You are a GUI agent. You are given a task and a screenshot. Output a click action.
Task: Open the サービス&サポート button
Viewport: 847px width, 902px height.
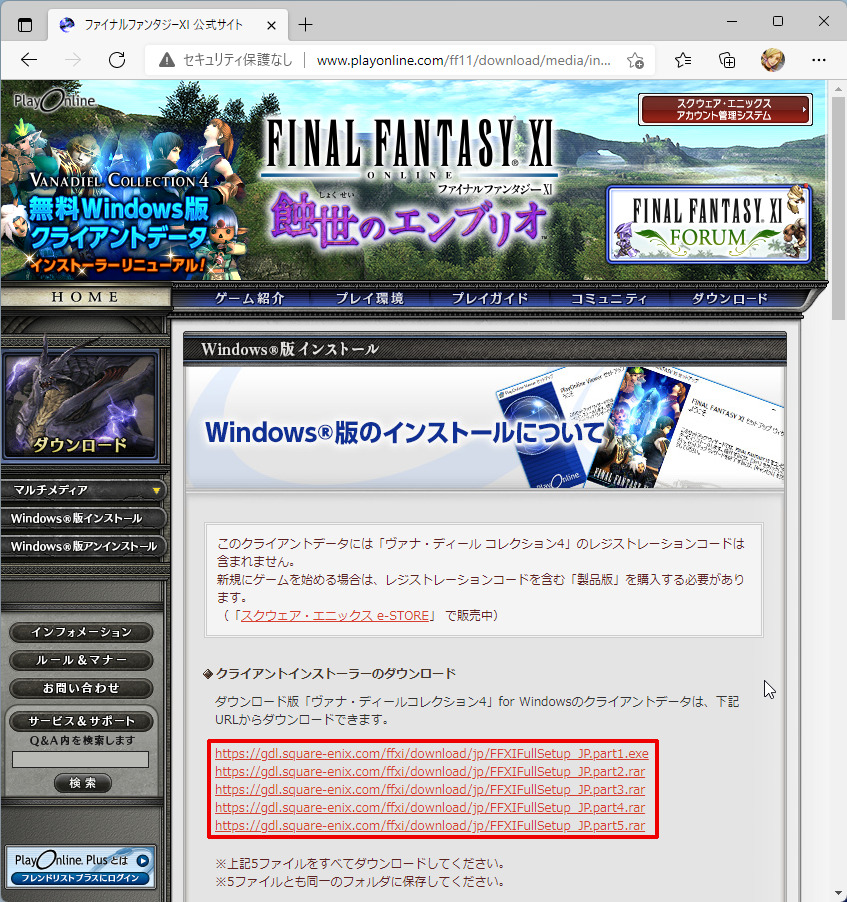pyautogui.click(x=81, y=721)
